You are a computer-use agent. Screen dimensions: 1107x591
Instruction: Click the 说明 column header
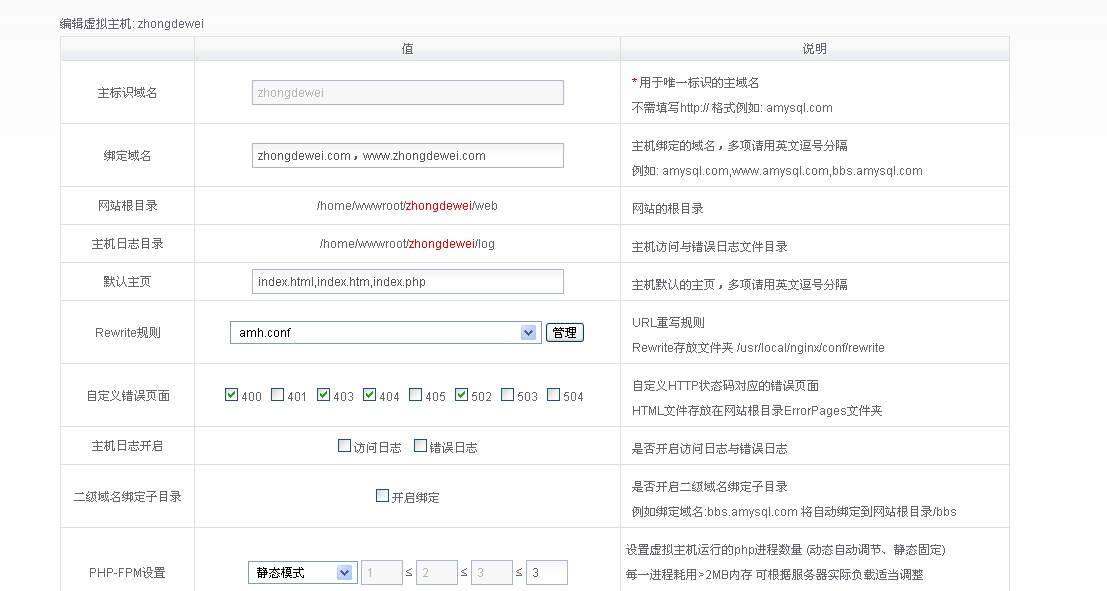814,49
